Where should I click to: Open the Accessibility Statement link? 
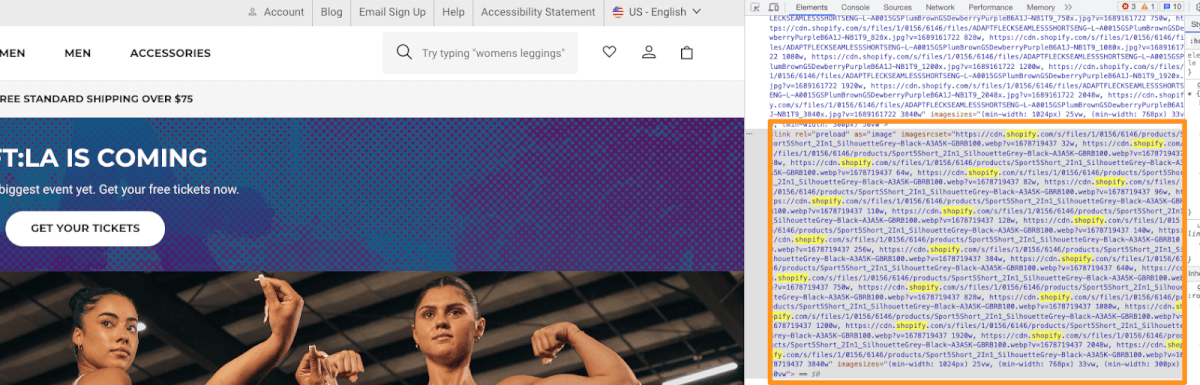538,12
